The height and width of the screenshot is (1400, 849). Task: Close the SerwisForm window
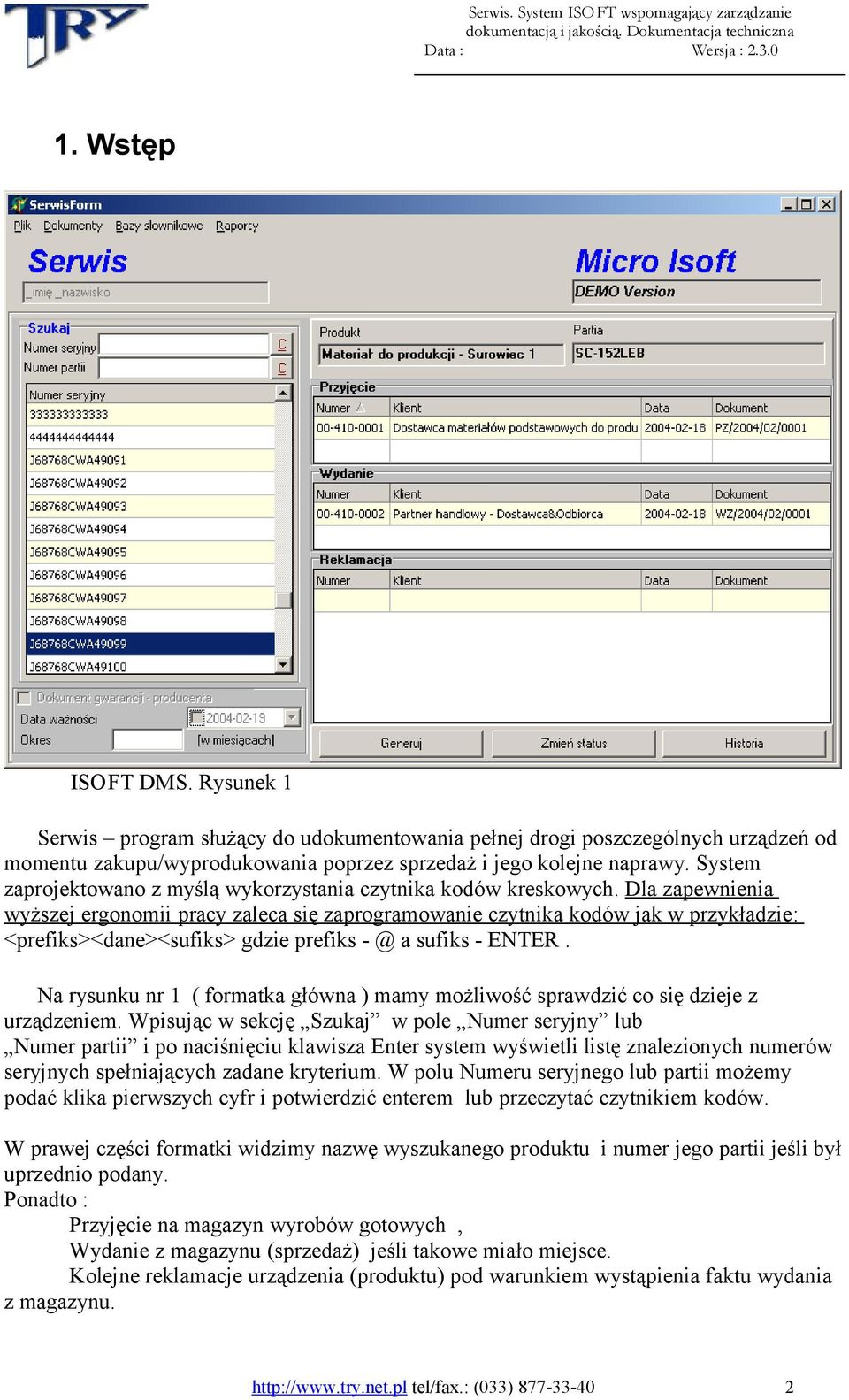[827, 204]
